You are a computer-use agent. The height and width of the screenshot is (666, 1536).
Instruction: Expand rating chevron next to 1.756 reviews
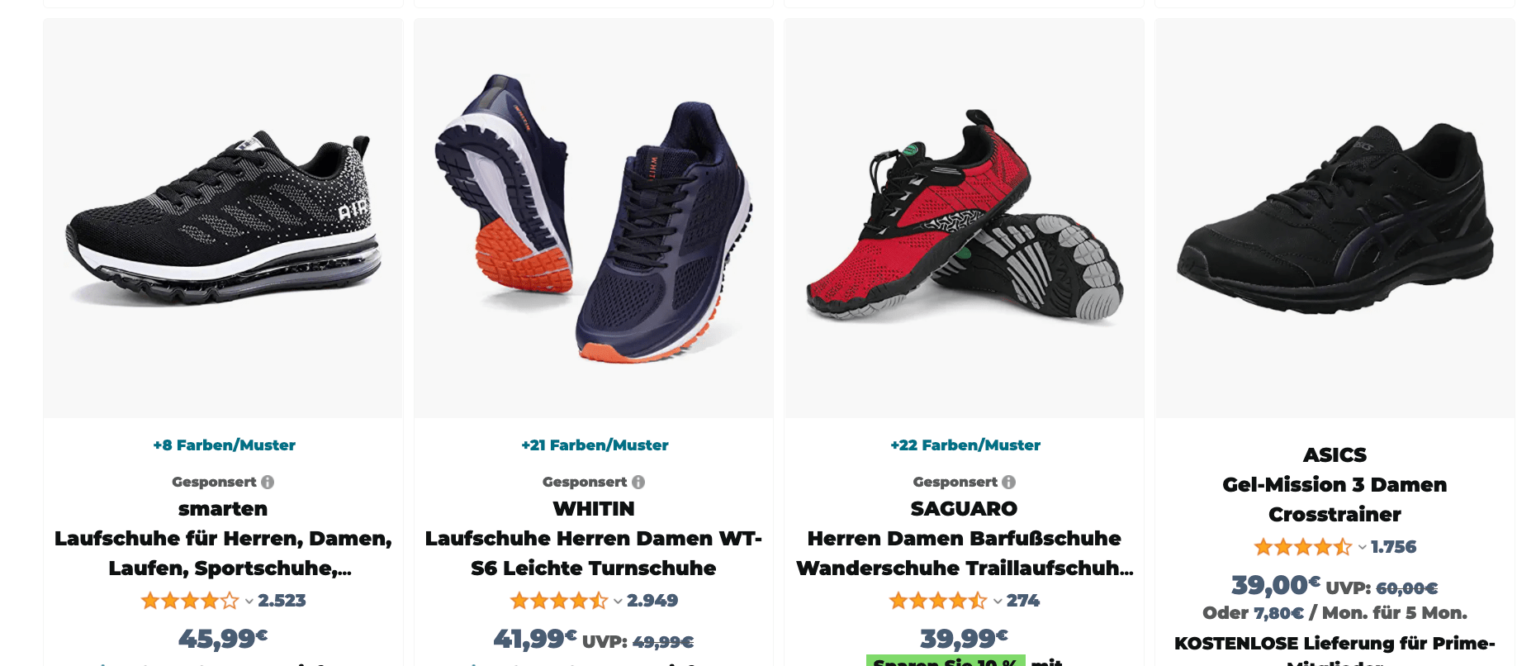click(1362, 548)
